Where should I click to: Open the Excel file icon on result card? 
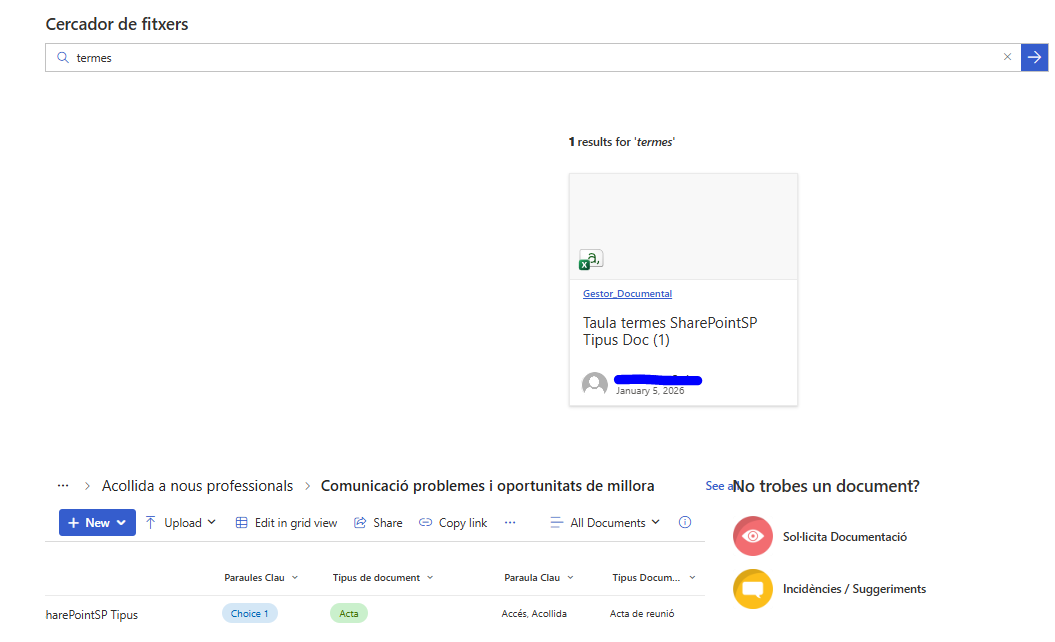(591, 260)
